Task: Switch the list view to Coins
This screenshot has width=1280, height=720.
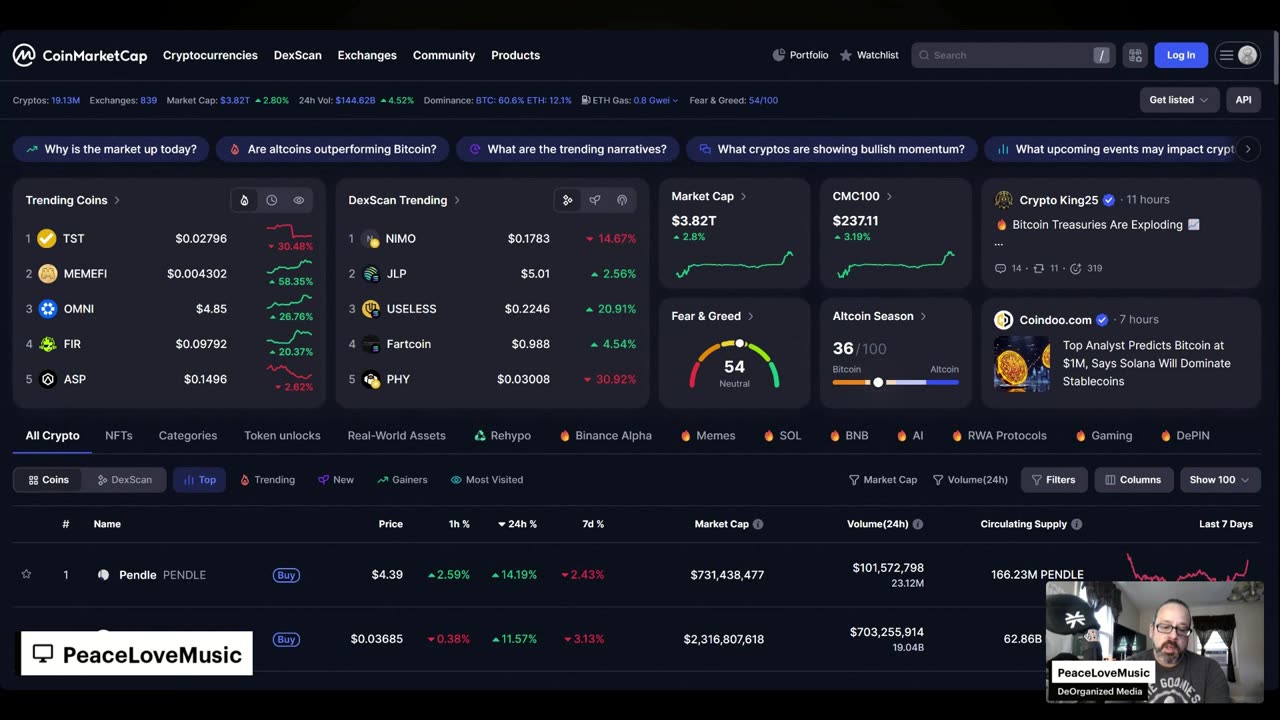Action: (x=49, y=480)
